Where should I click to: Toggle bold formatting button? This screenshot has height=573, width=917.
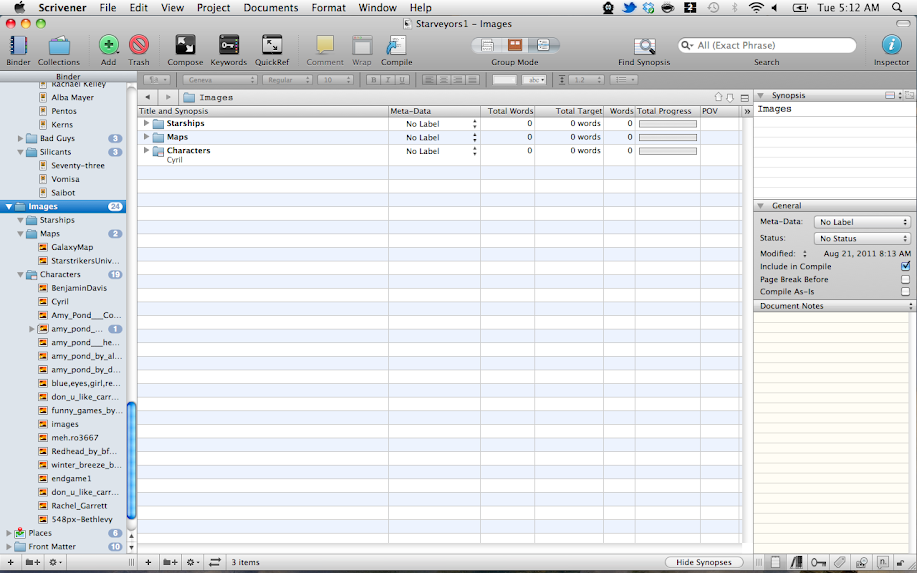373,80
